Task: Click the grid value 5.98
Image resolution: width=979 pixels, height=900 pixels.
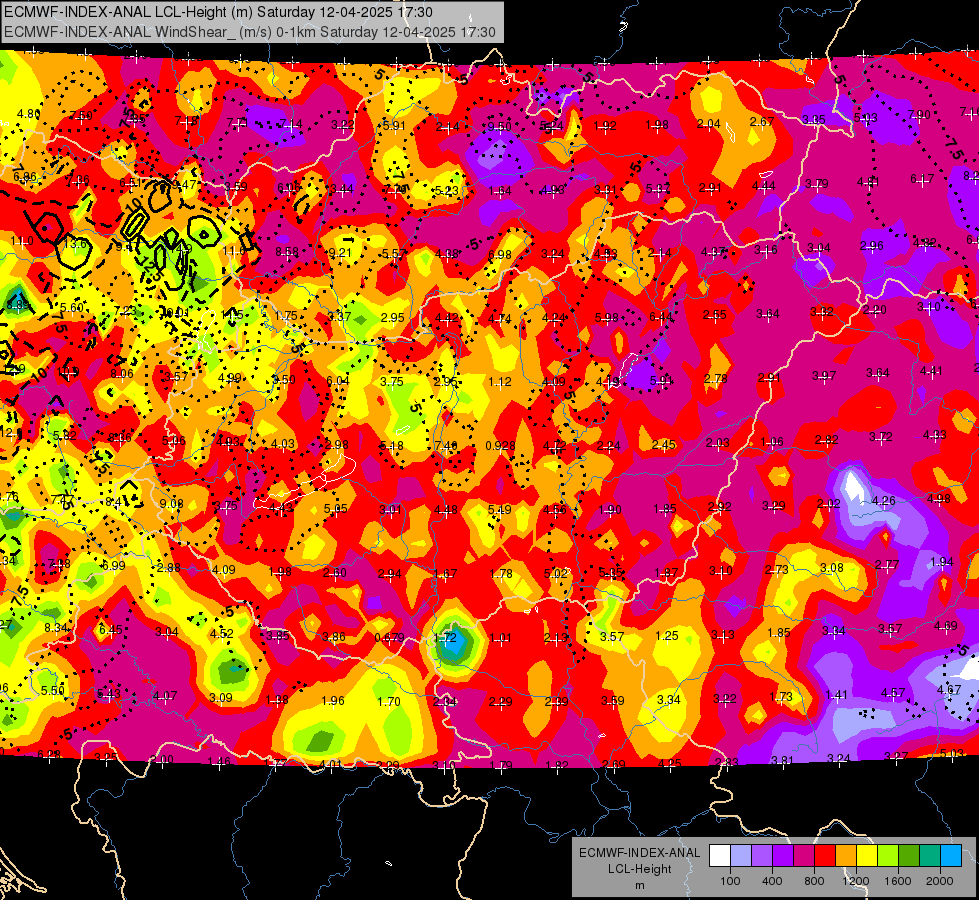Action: (x=607, y=318)
